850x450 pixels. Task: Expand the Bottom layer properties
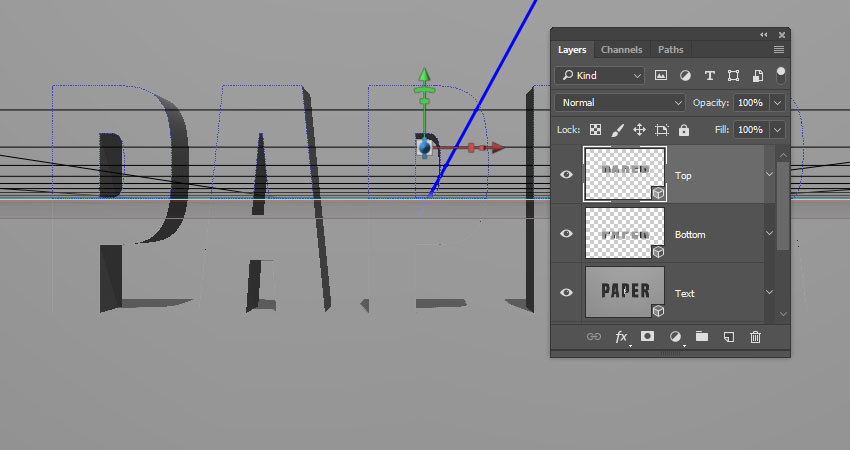(x=769, y=234)
